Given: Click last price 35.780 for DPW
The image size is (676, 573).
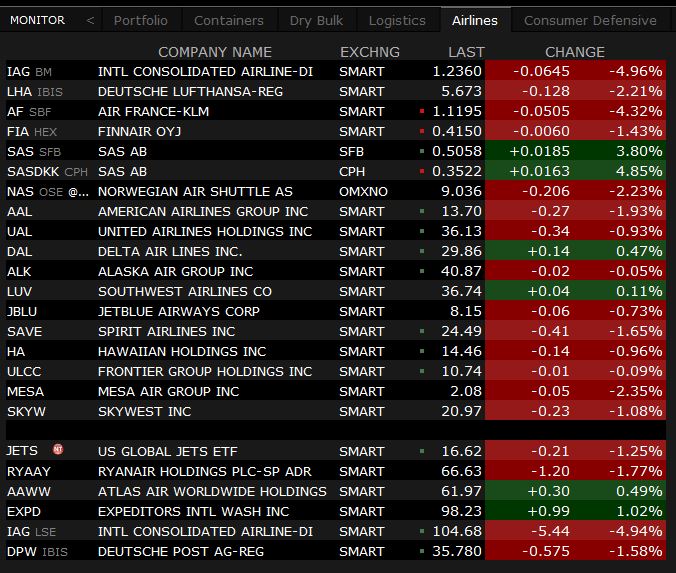Looking at the screenshot, I should tap(457, 551).
